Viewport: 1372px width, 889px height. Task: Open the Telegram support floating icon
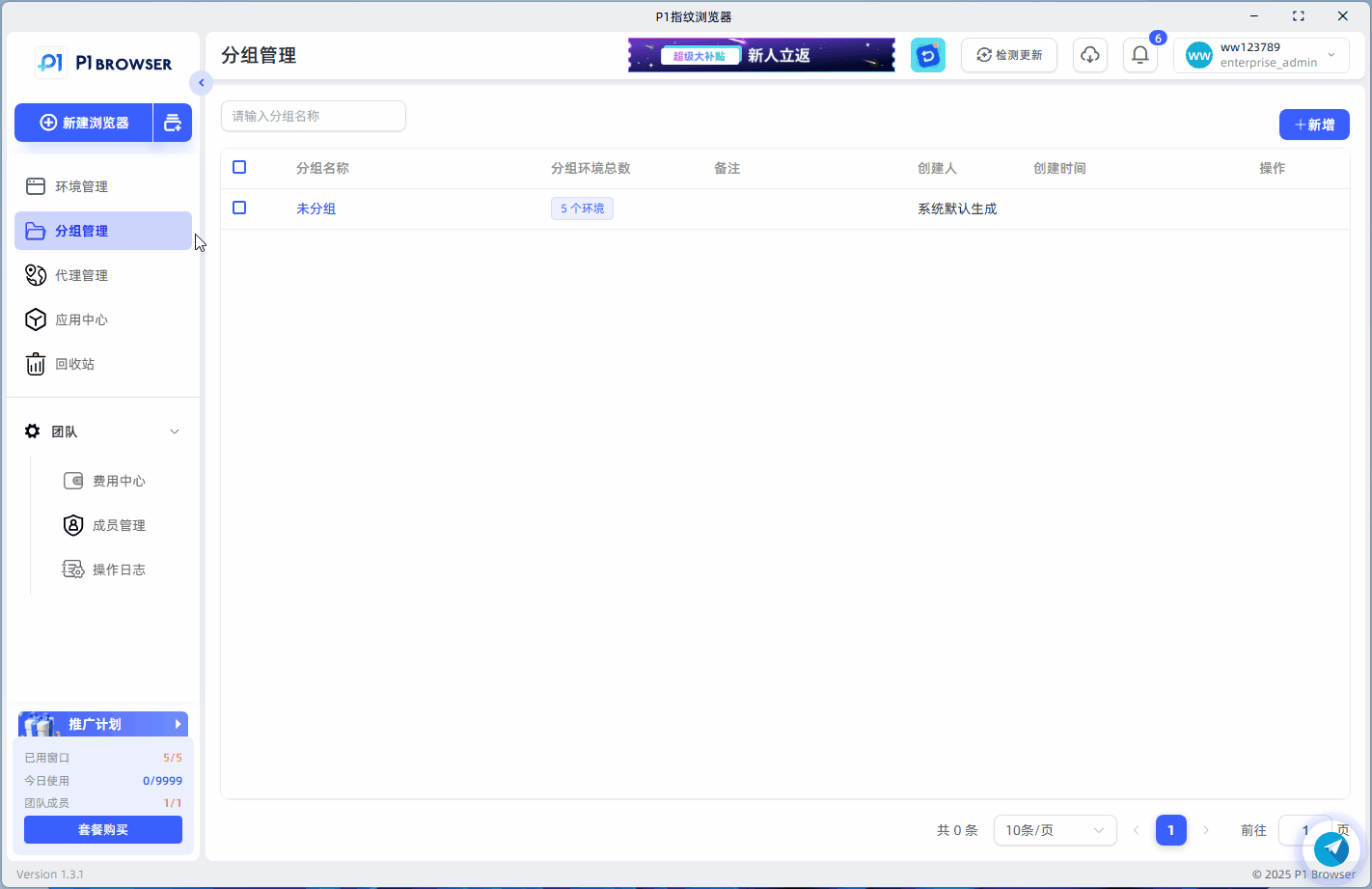[x=1331, y=848]
